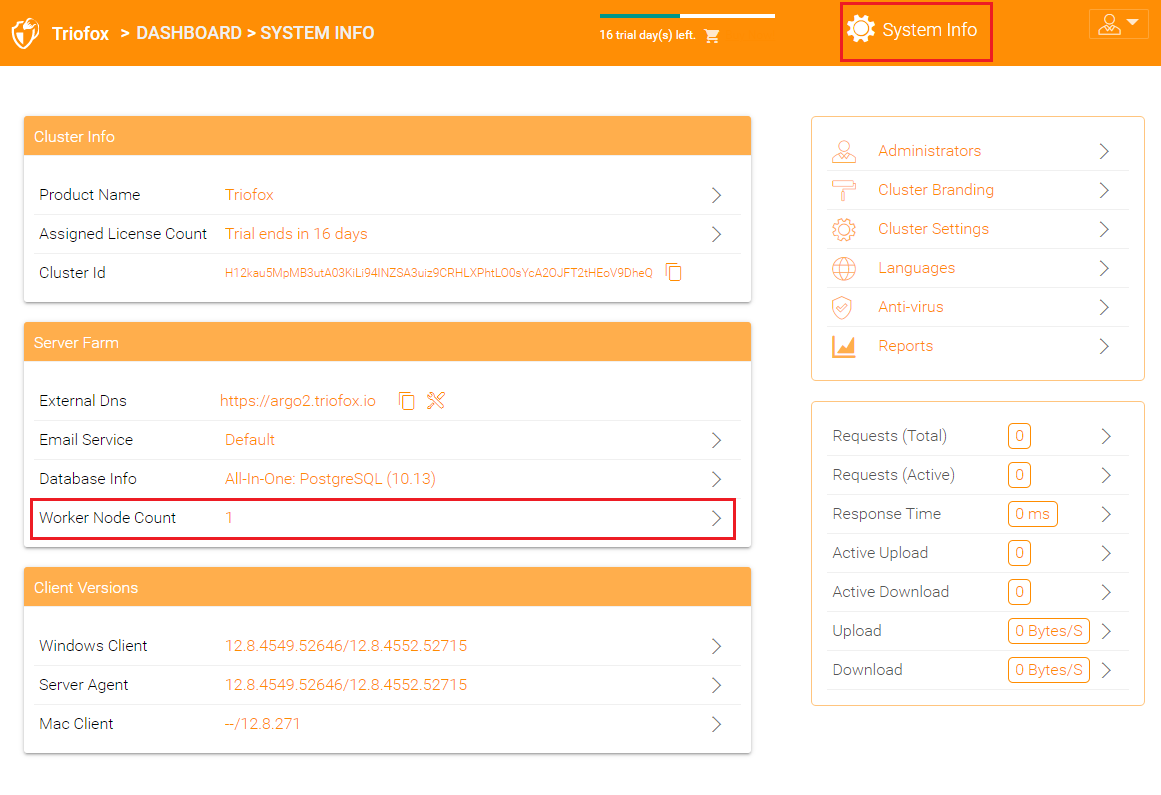
Task: Expand the Database Info row chevron
Action: pyautogui.click(x=716, y=479)
